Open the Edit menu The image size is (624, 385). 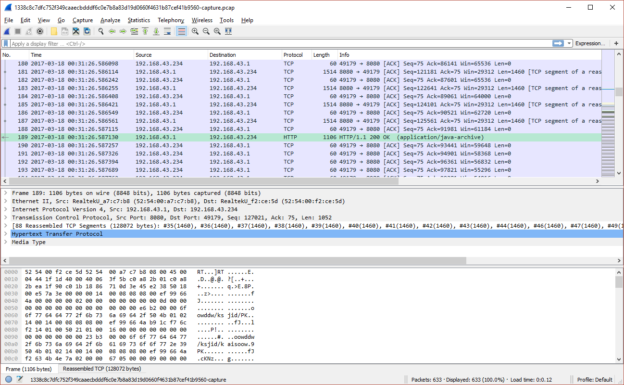point(25,20)
